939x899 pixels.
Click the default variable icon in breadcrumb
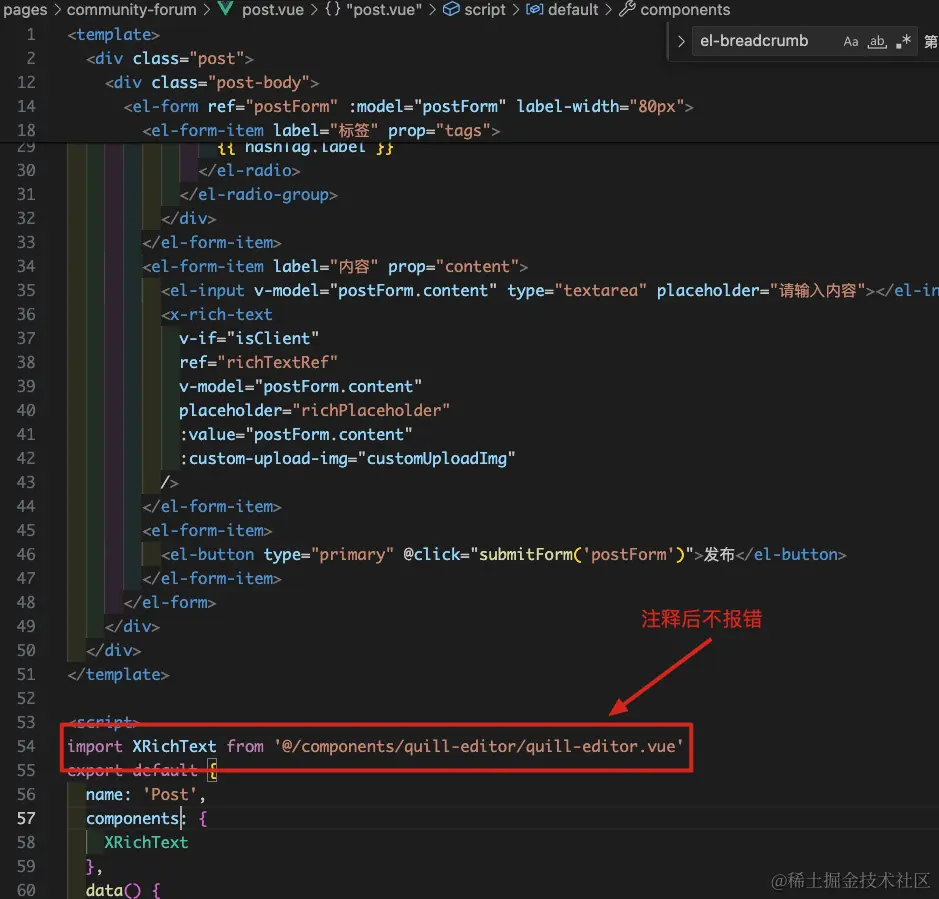[534, 9]
